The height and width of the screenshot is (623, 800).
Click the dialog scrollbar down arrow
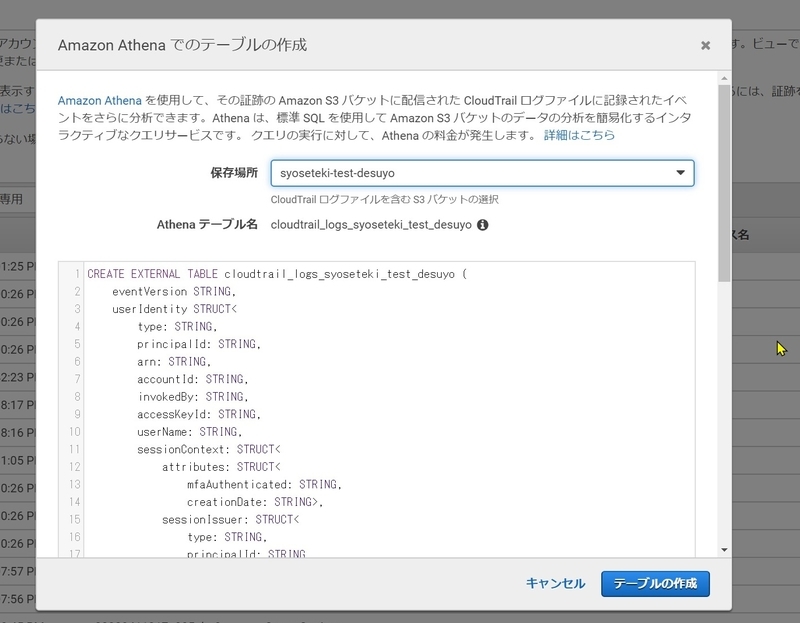point(724,550)
